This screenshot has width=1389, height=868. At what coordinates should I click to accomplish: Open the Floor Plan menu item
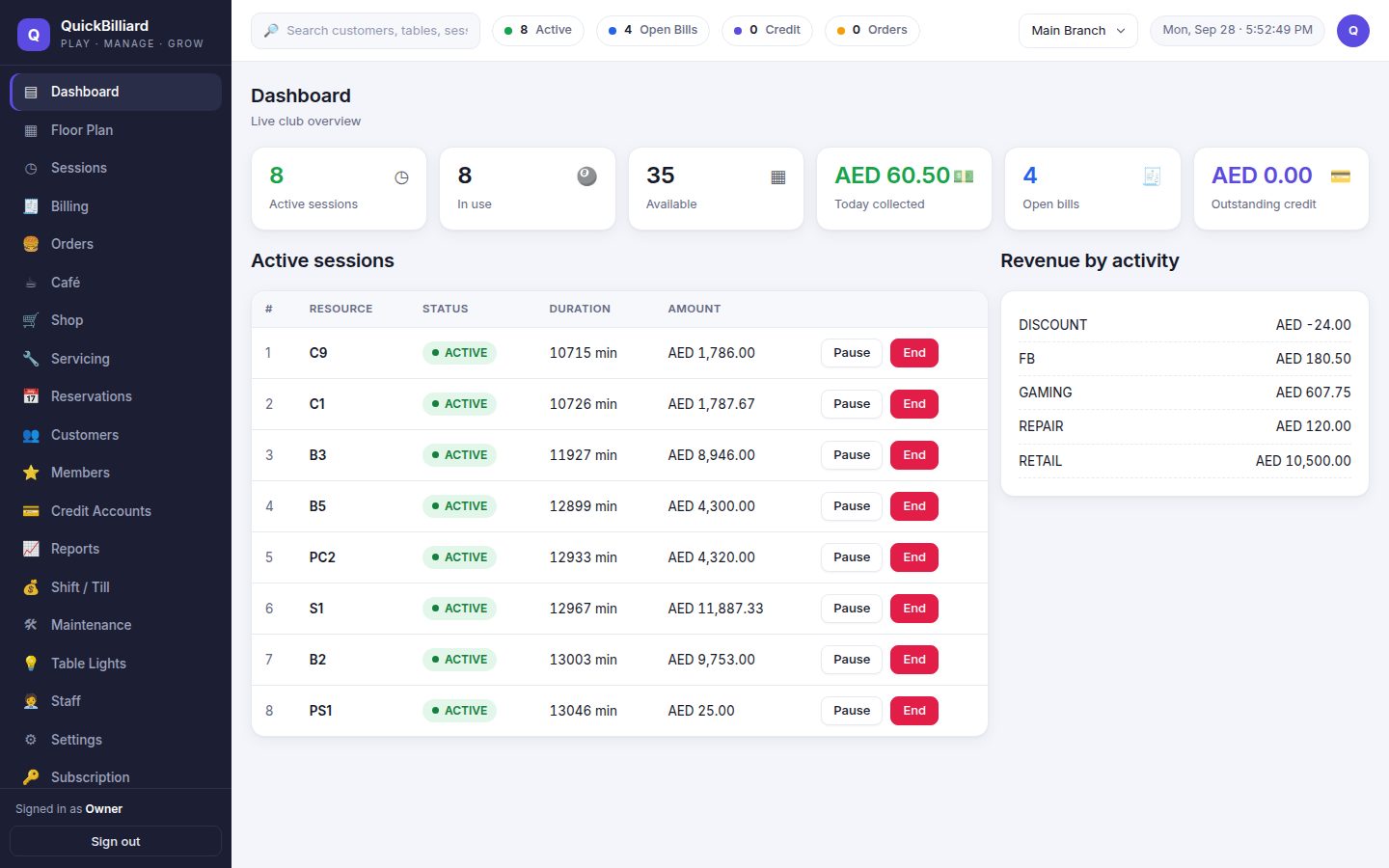point(116,130)
